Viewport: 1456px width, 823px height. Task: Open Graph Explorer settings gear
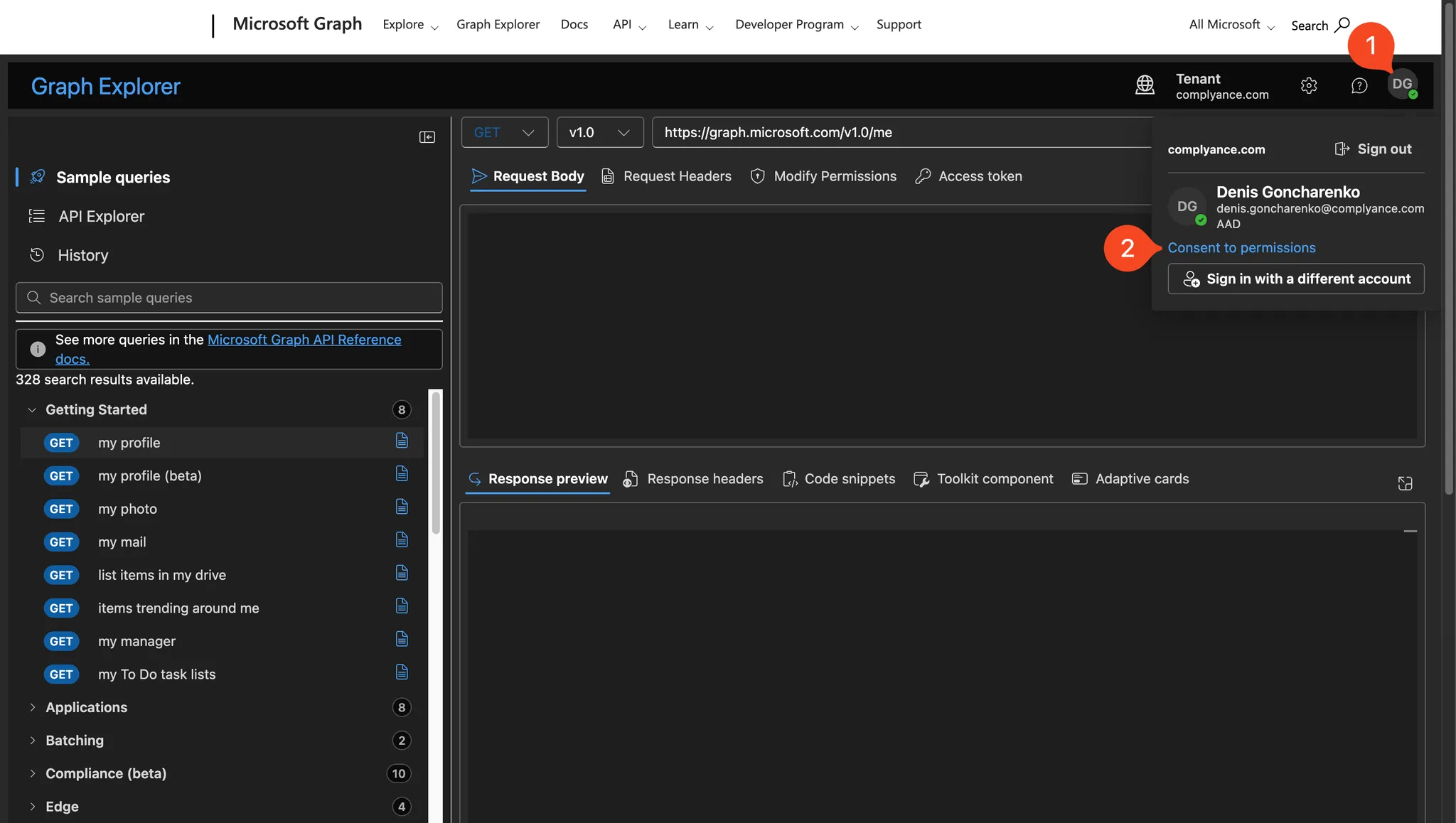(1309, 85)
